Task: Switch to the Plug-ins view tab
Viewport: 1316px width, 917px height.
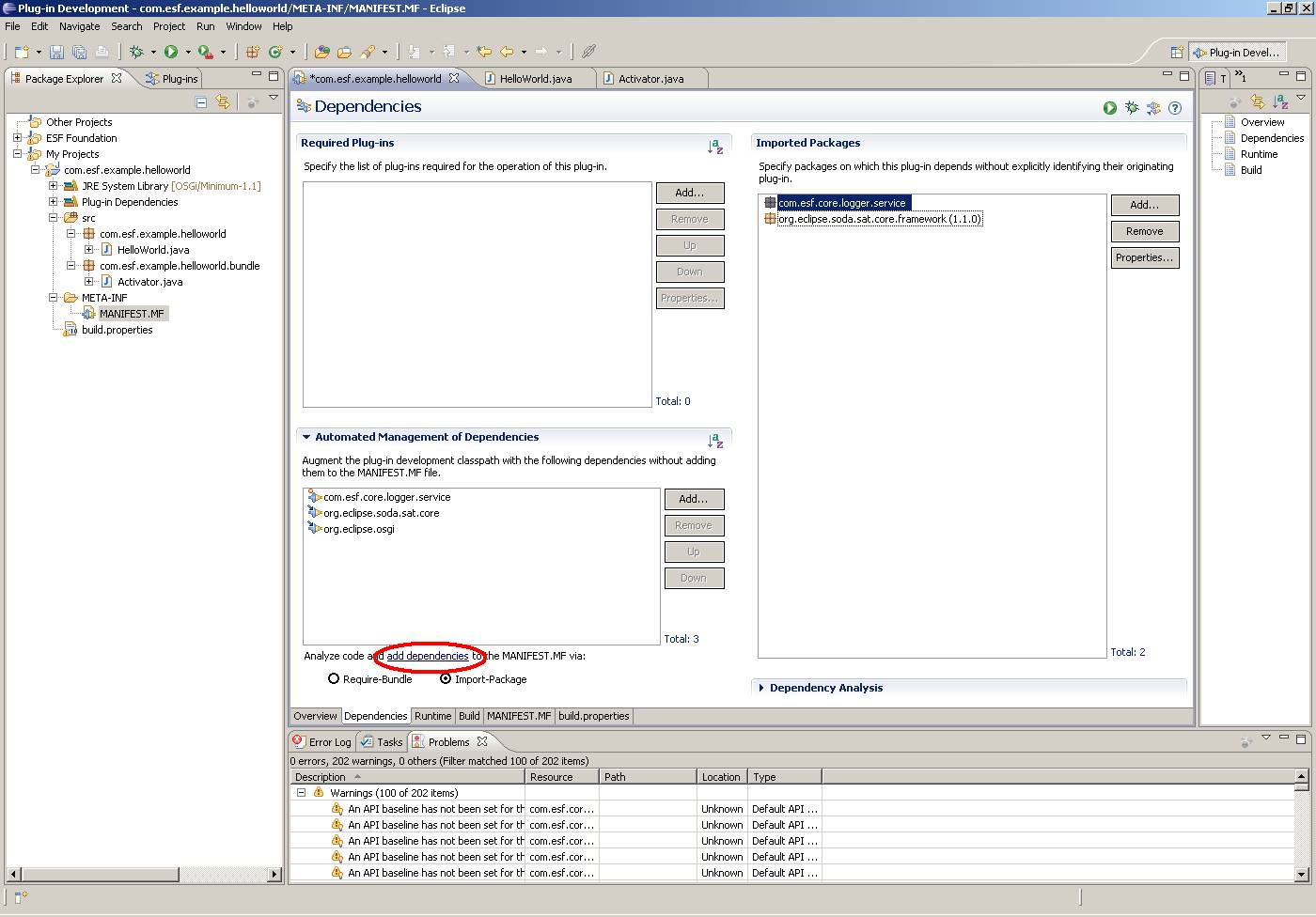Action: 172,79
